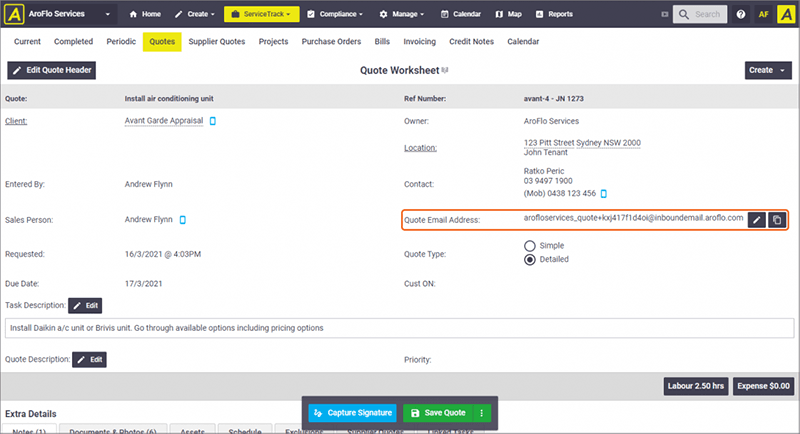Image resolution: width=800 pixels, height=434 pixels.
Task: Click the Edit Quote Header button
Action: 52,70
